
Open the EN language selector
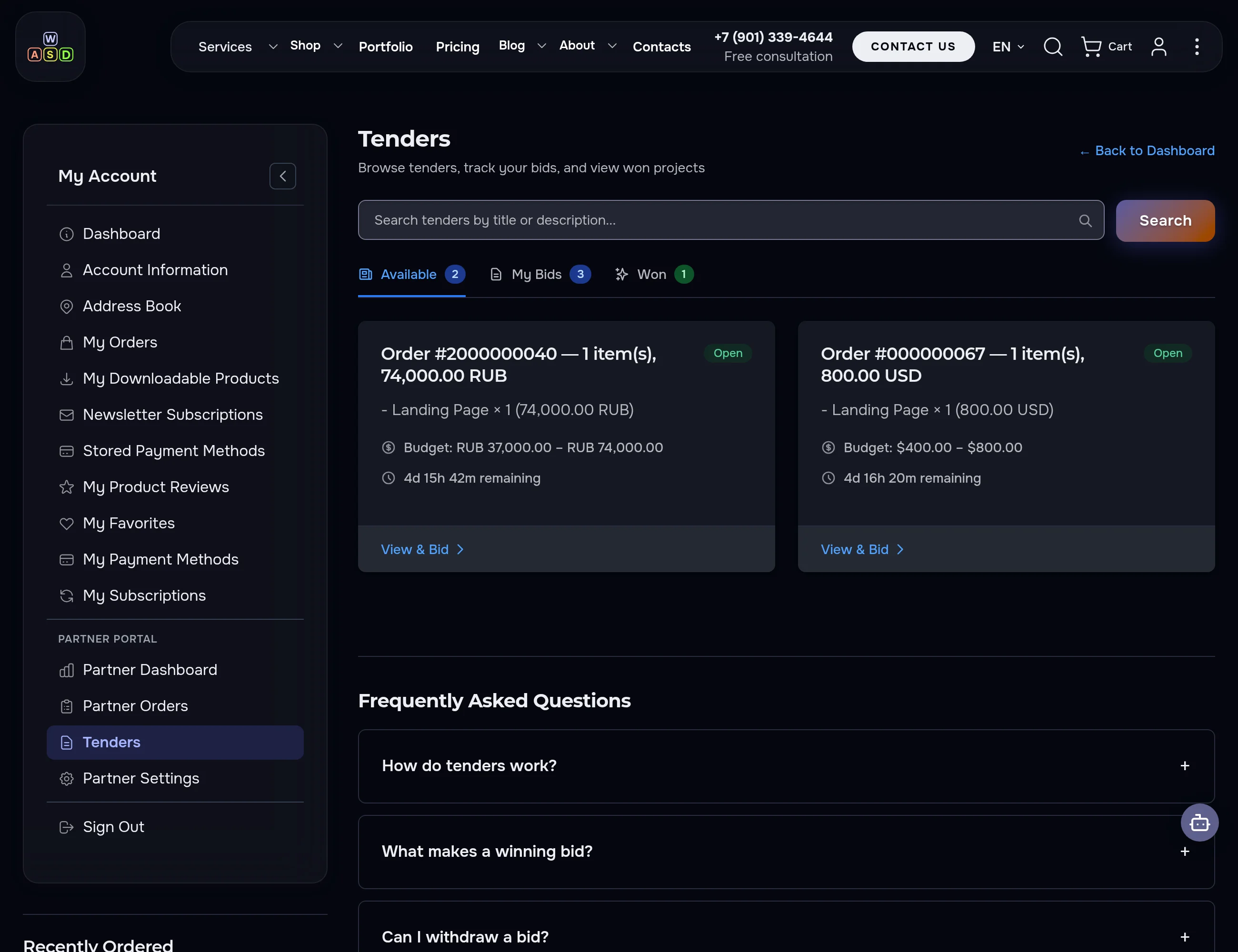pos(1008,47)
